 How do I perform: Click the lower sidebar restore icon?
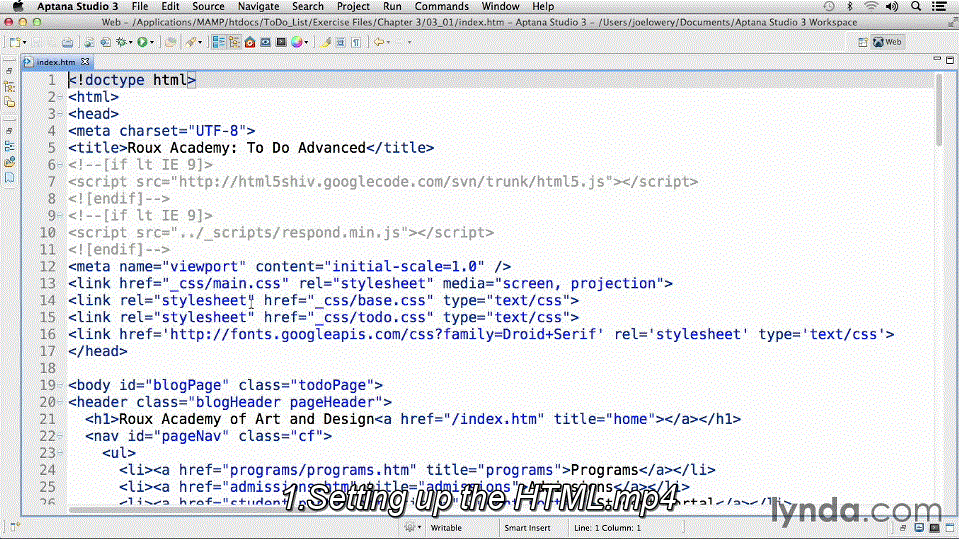(9, 131)
